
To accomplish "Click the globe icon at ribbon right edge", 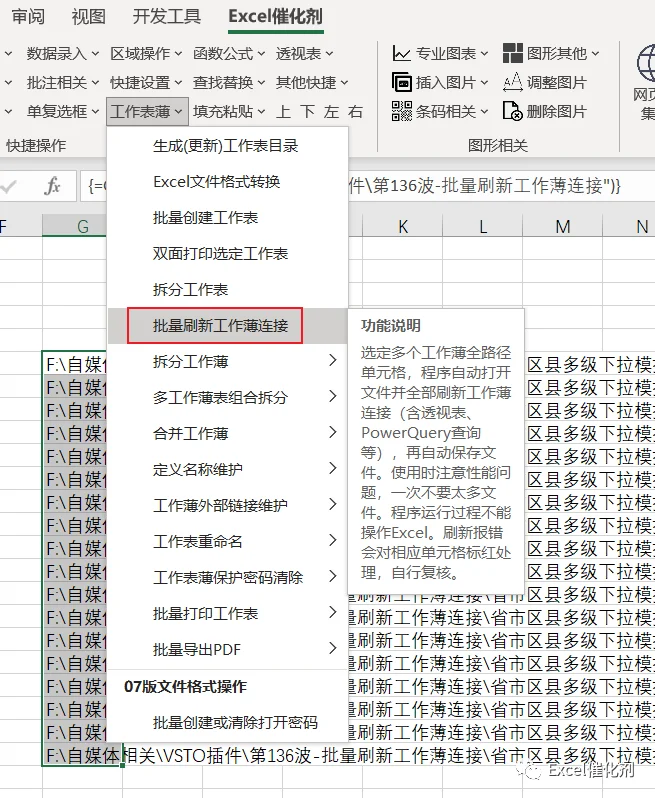I will (646, 64).
